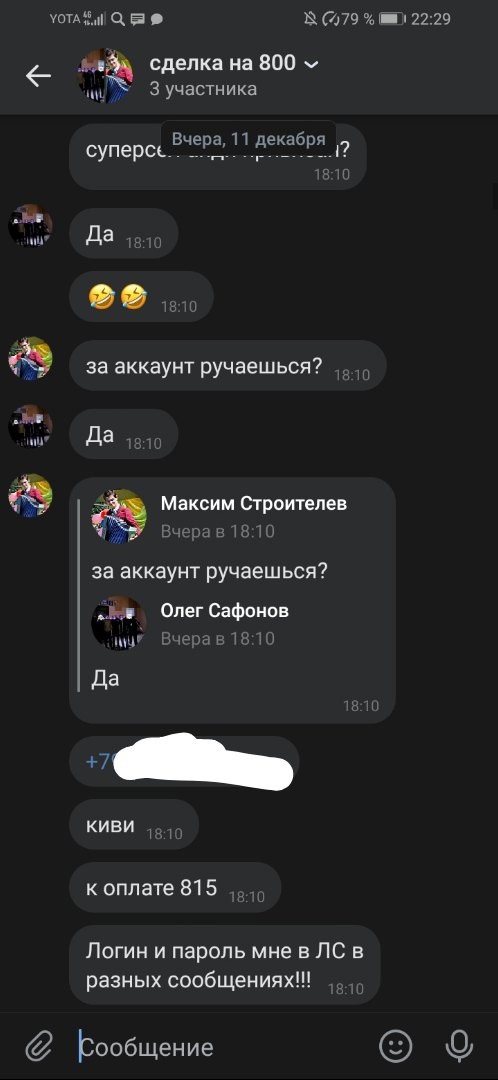Tap the Логин и пароль мне в ЛС message
Viewport: 498px width, 1080px height.
225,965
